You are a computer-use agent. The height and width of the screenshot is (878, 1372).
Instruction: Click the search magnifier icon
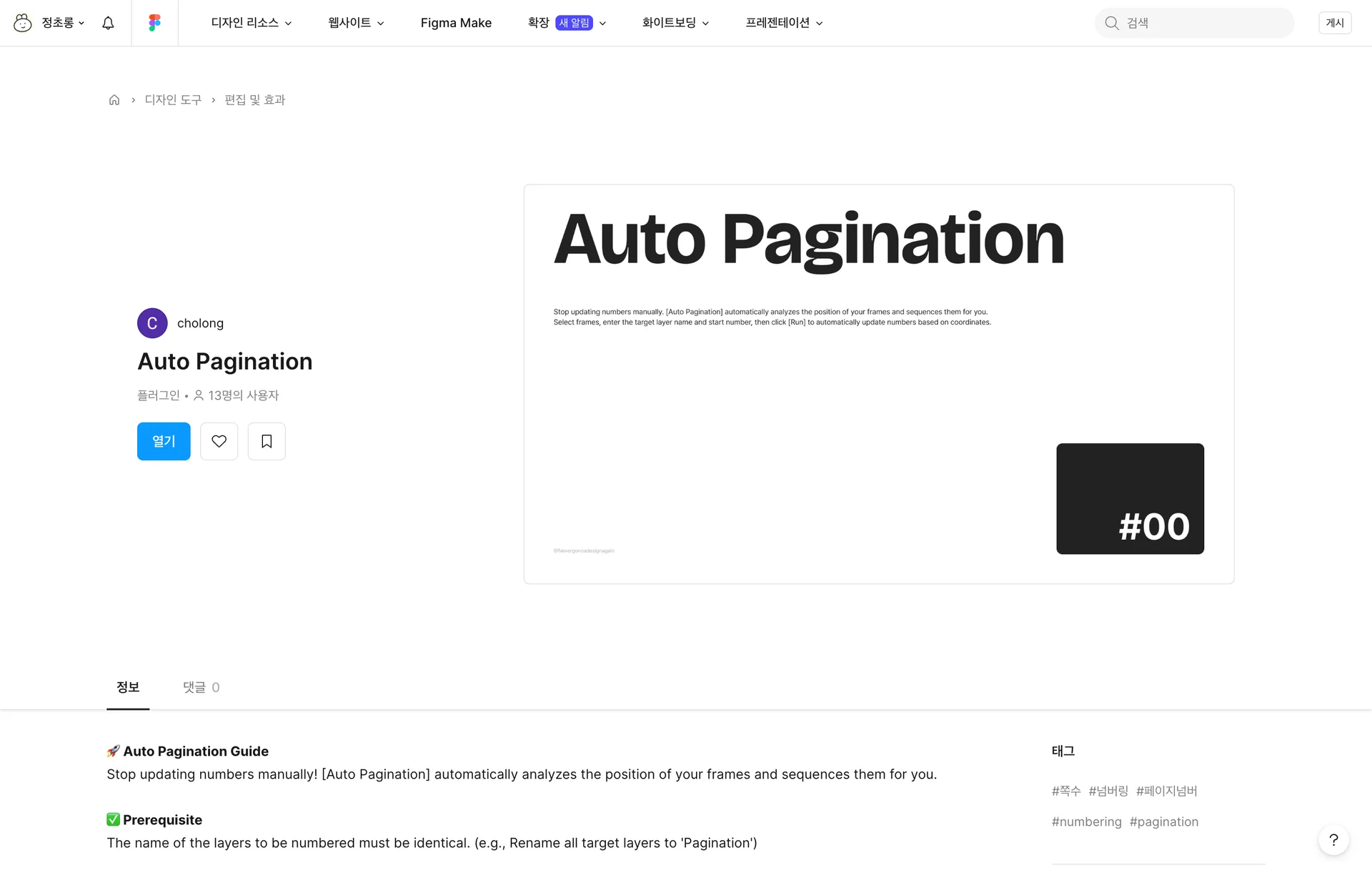(1112, 23)
